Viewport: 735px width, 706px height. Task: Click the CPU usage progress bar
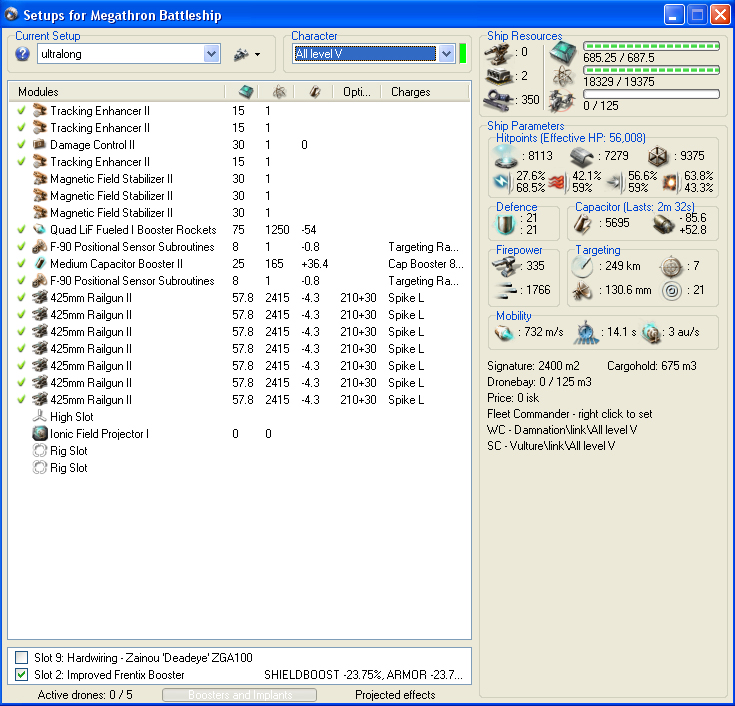point(651,46)
